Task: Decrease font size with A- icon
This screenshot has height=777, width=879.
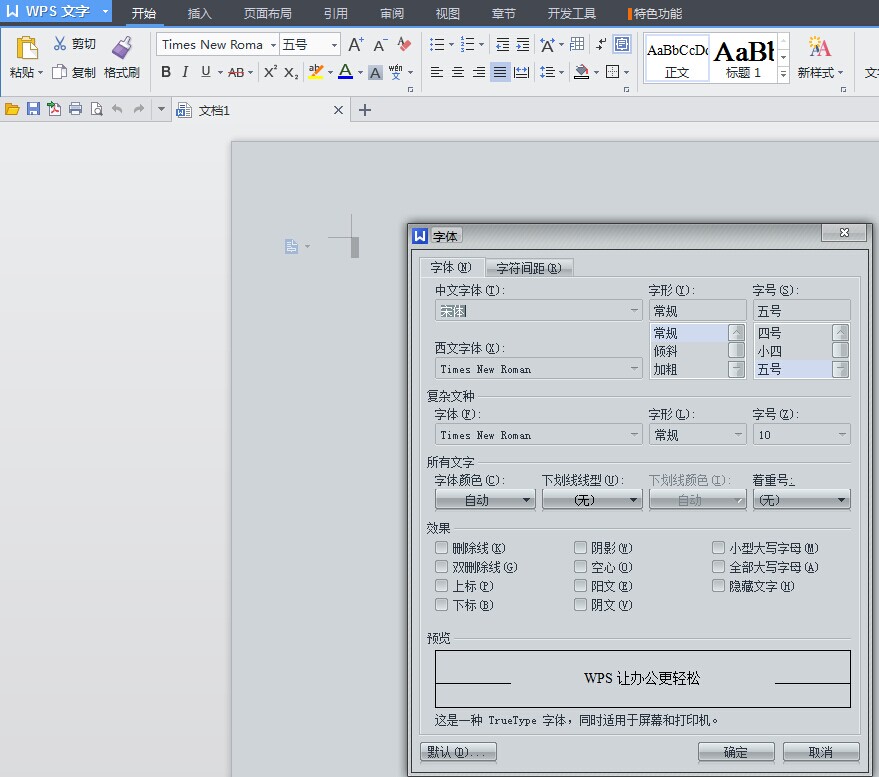Action: click(x=380, y=45)
